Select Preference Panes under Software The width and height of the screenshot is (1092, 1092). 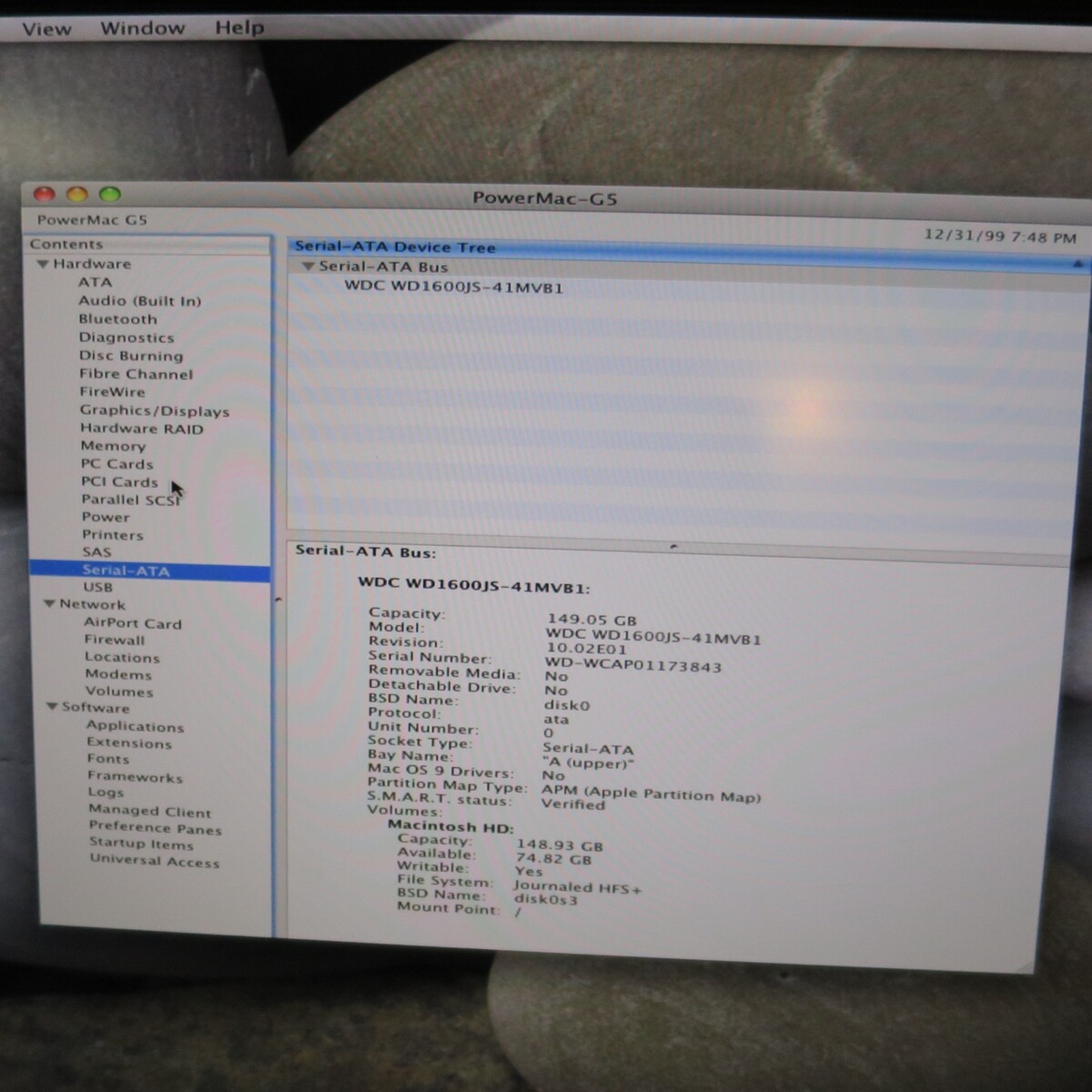point(155,827)
